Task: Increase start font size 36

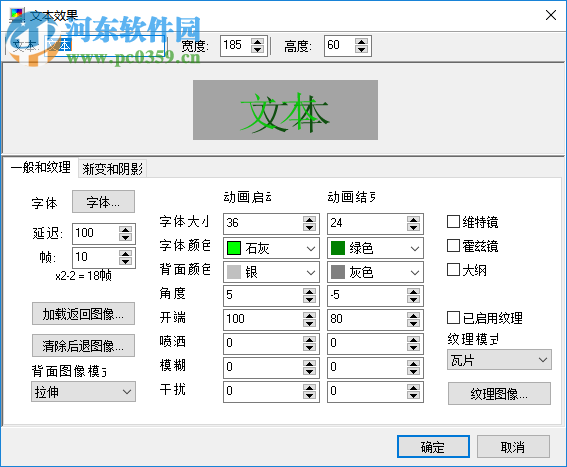Action: [309, 220]
